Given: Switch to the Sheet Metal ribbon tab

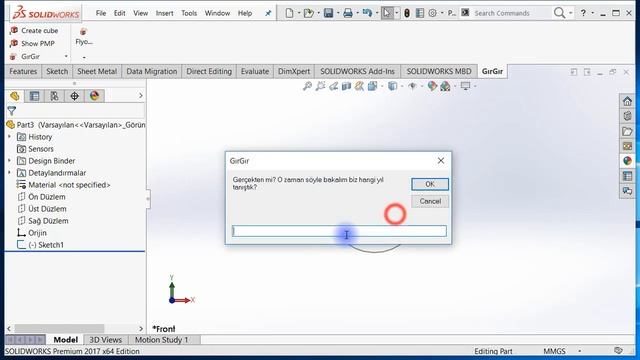Looking at the screenshot, I should [97, 71].
